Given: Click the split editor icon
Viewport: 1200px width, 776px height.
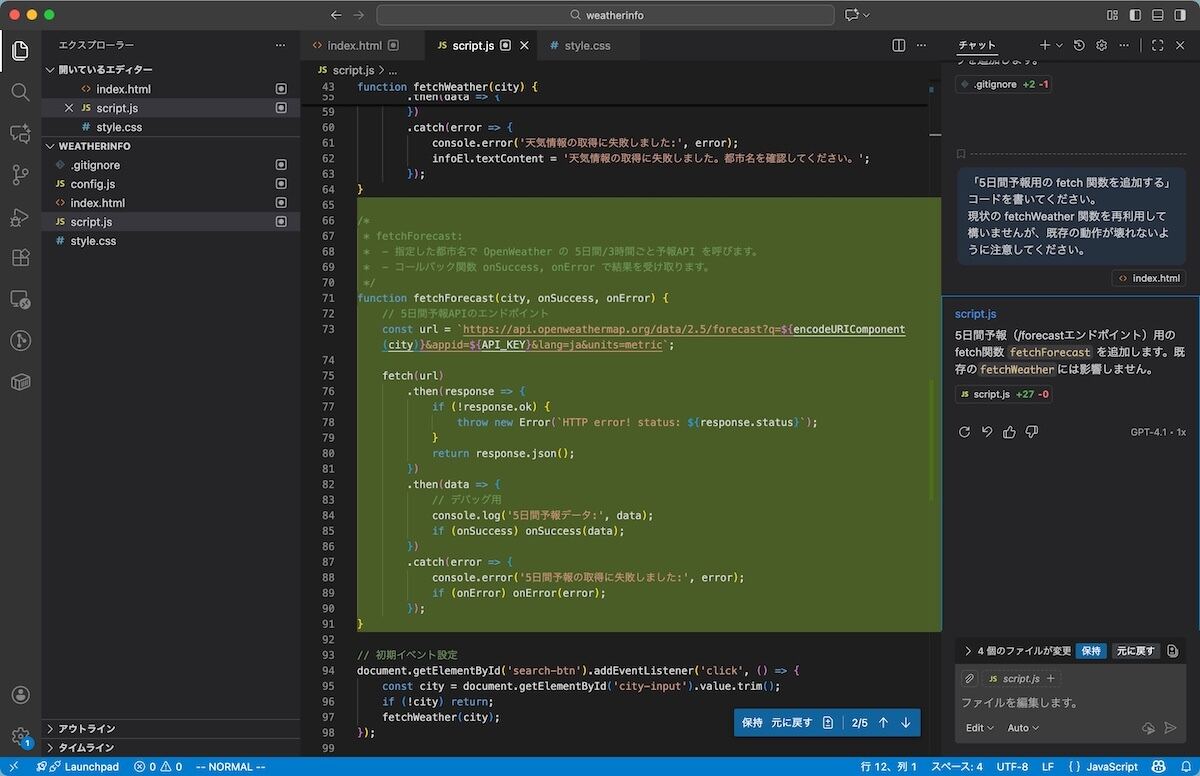Looking at the screenshot, I should pos(899,45).
